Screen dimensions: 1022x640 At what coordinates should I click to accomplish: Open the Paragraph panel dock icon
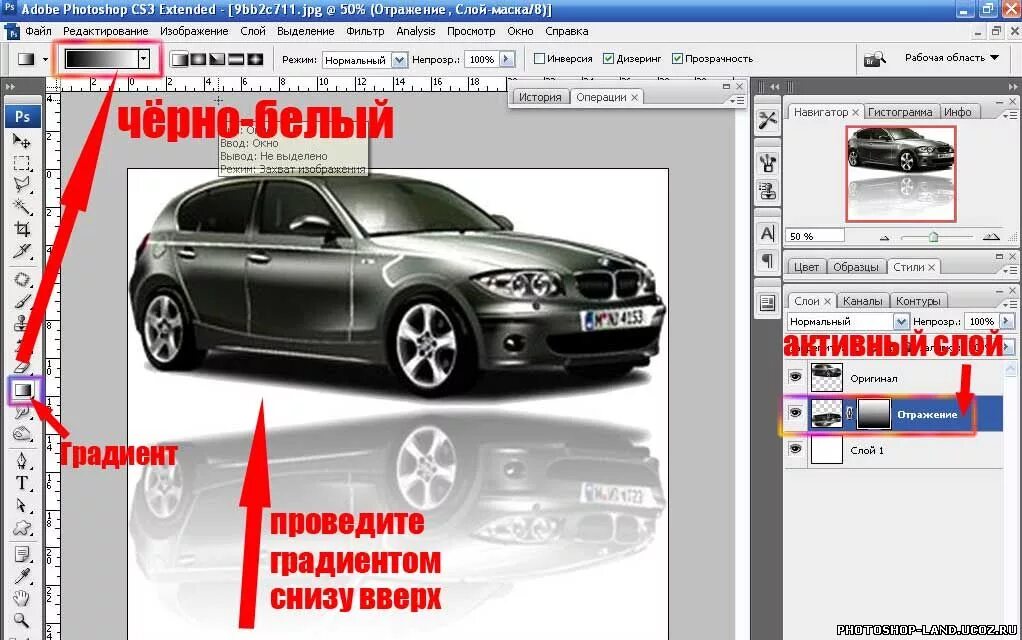pyautogui.click(x=768, y=261)
